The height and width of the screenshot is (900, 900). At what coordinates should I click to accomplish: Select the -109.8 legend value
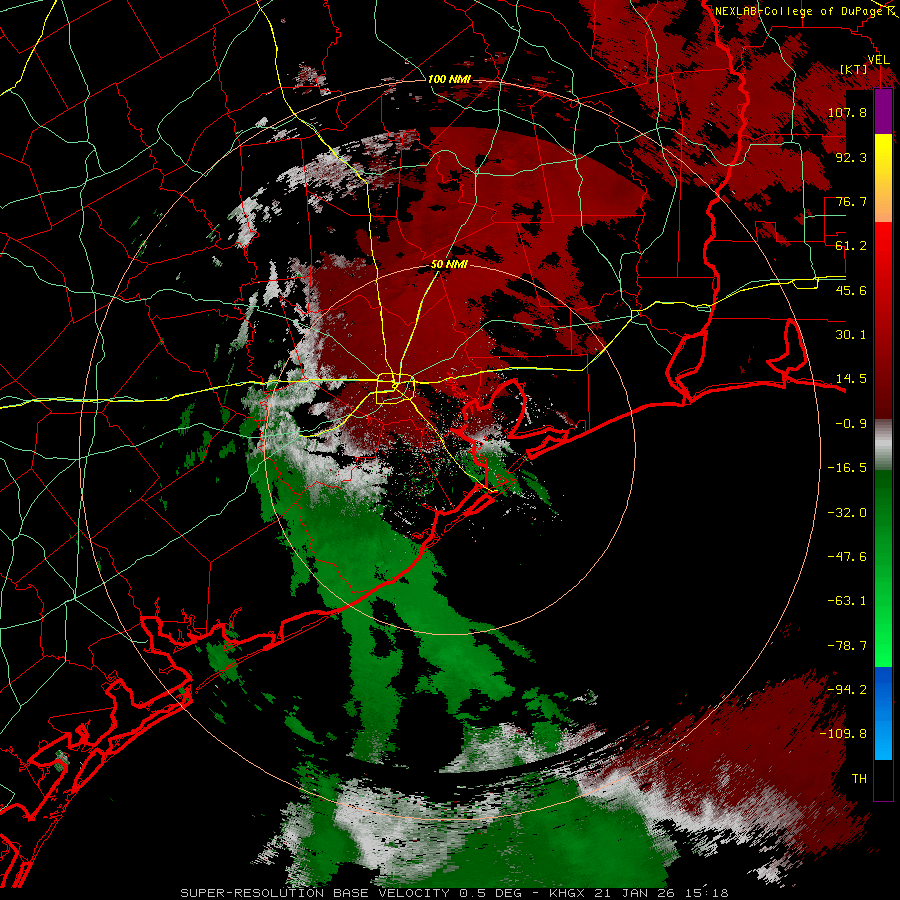pos(843,734)
